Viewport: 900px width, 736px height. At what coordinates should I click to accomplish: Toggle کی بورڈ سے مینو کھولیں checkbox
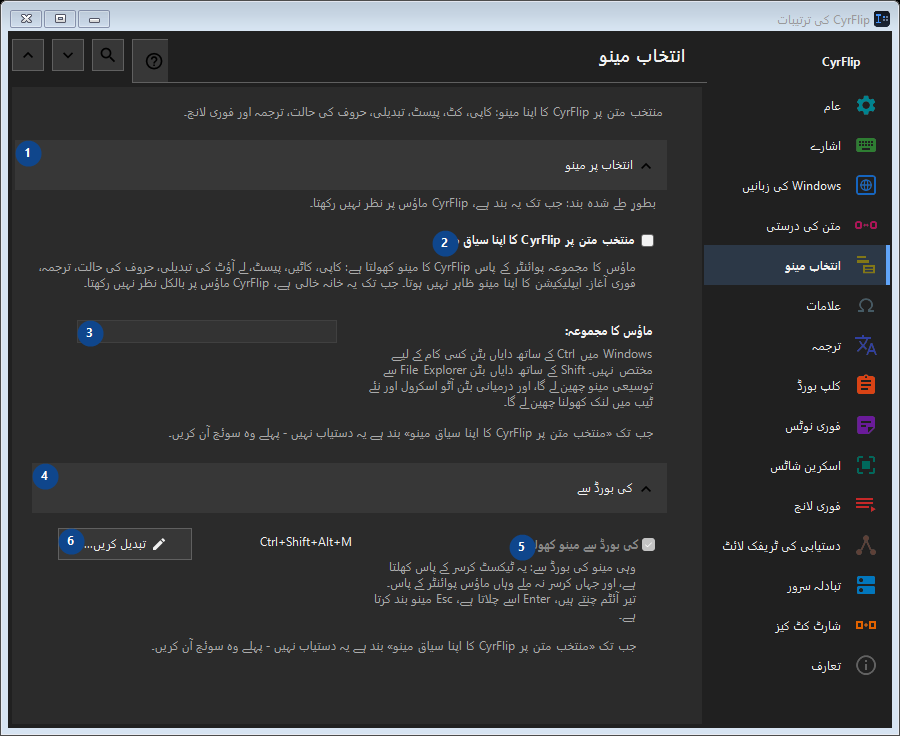[649, 544]
